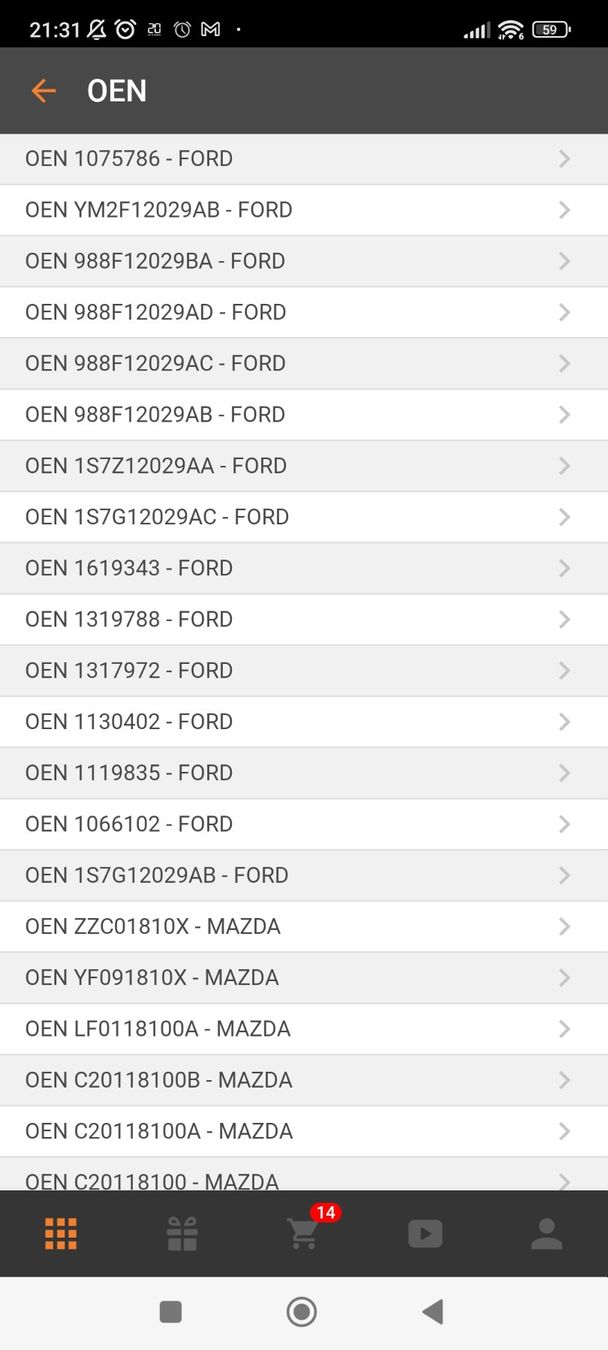Open the video tutorials tab
Viewport: 608px width, 1350px height.
coord(425,1234)
